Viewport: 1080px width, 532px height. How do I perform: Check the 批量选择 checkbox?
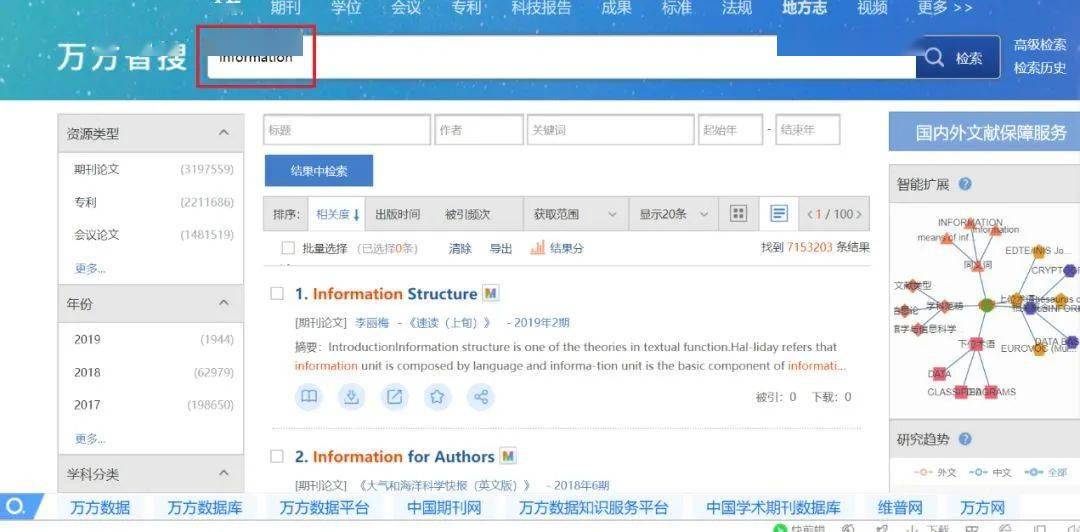[x=288, y=248]
